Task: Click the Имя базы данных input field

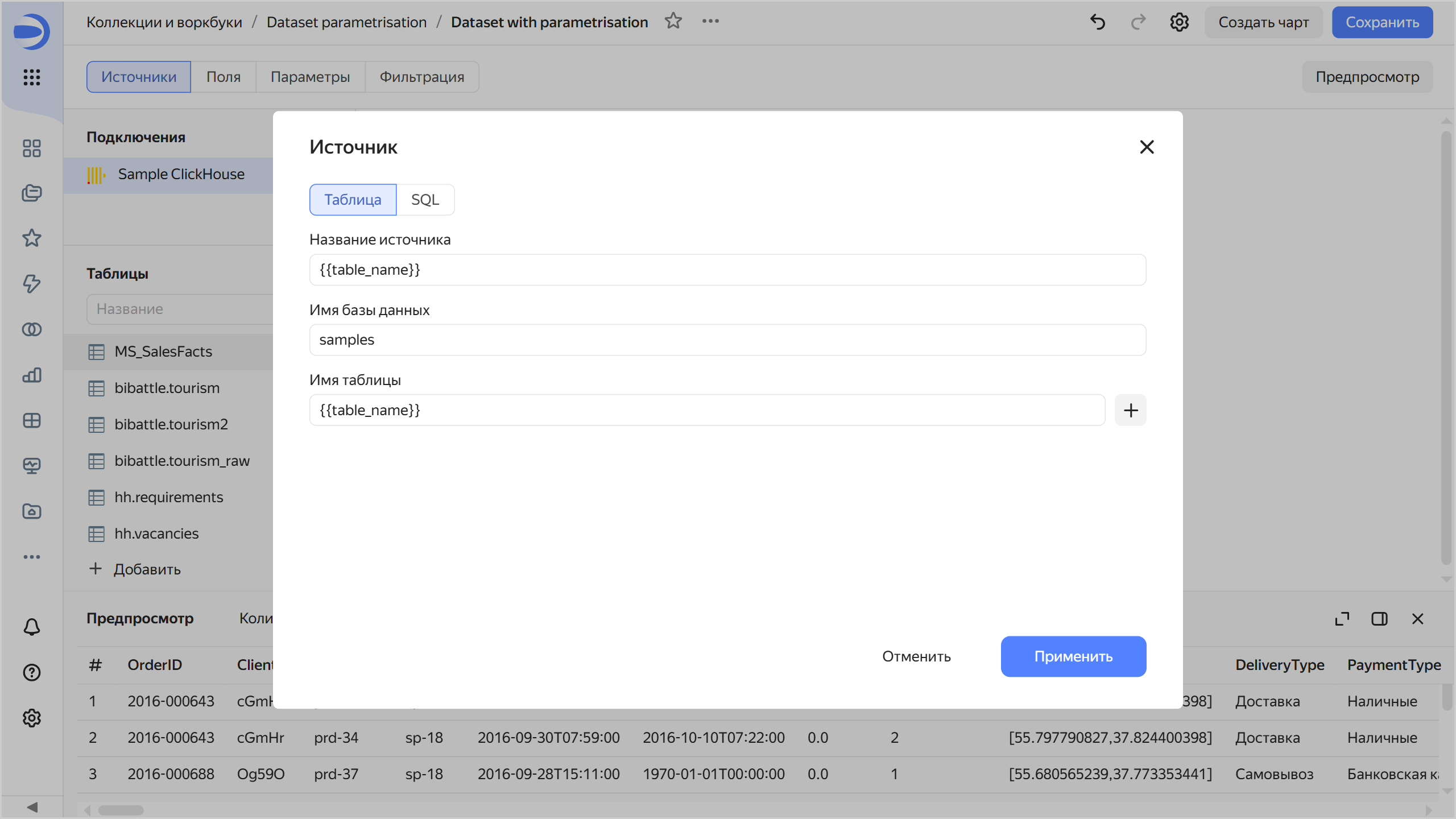Action: 727,340
